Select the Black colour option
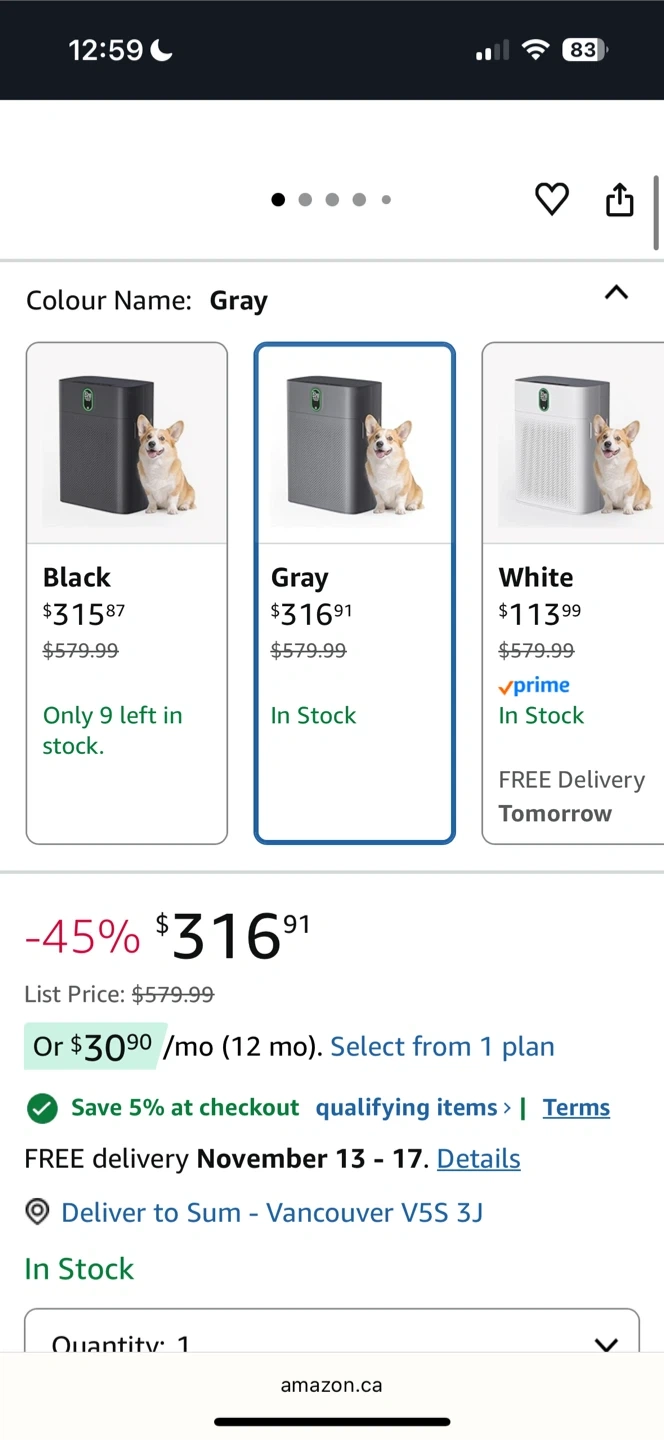The image size is (664, 1440). point(127,593)
